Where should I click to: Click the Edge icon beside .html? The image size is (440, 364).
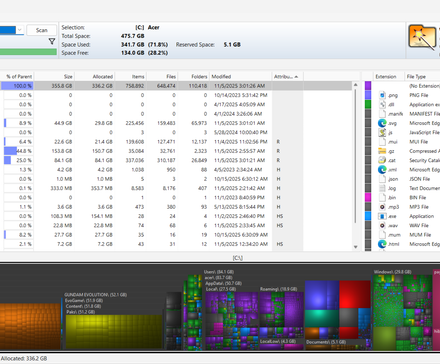click(x=382, y=244)
